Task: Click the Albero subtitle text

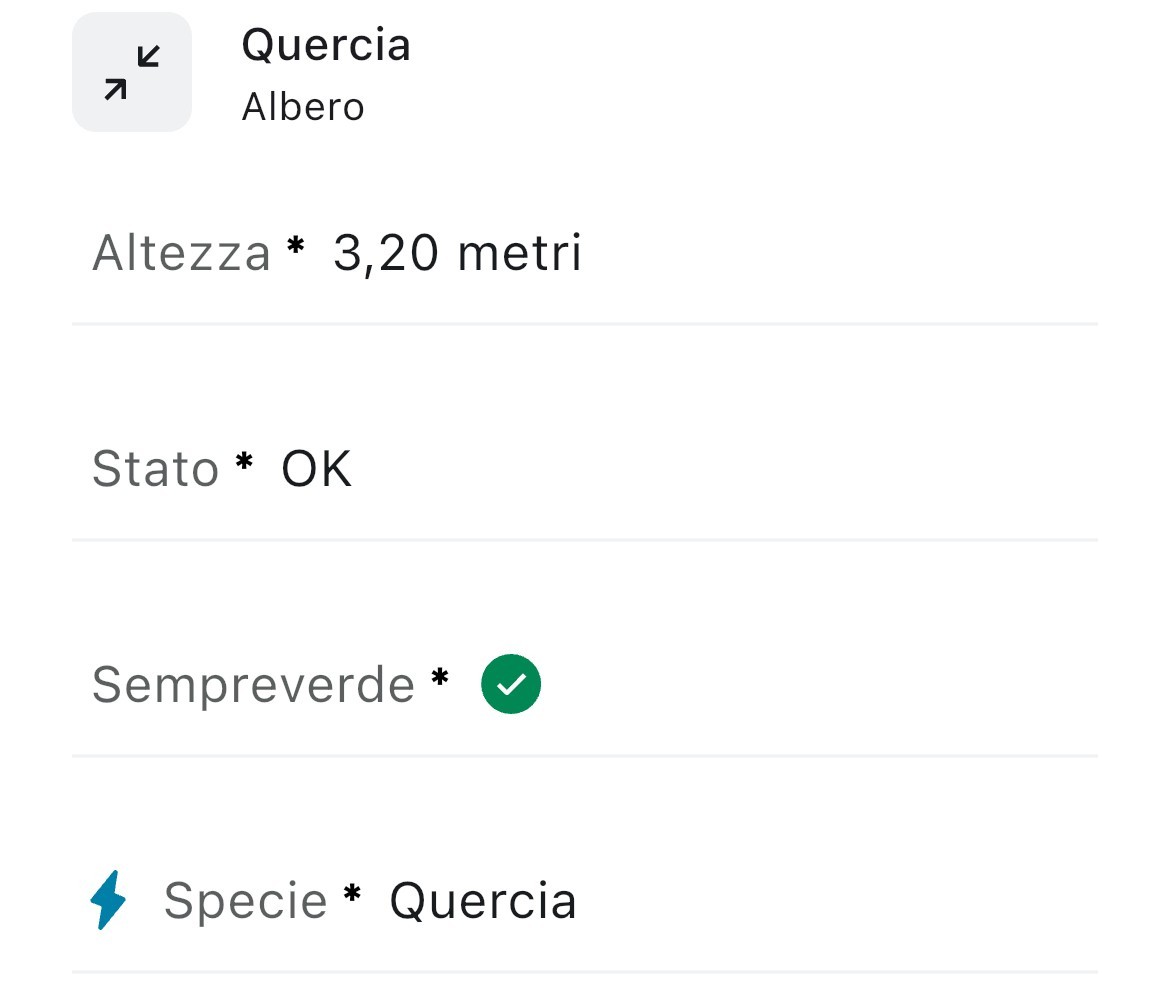Action: point(303,107)
